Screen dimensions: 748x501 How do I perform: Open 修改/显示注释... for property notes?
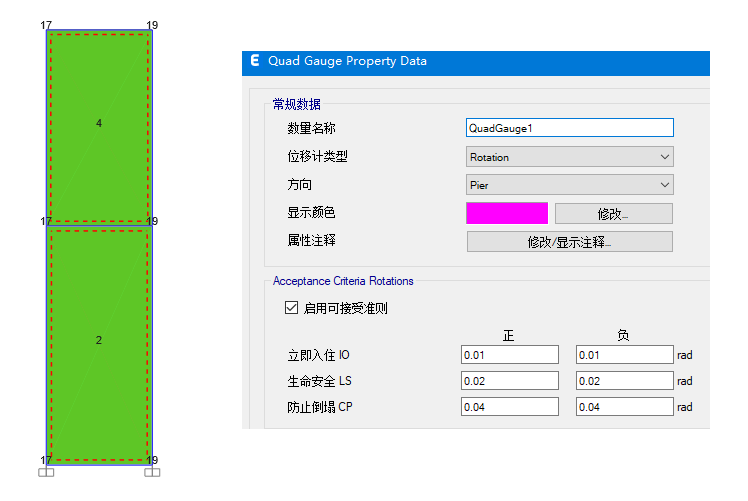coord(570,241)
